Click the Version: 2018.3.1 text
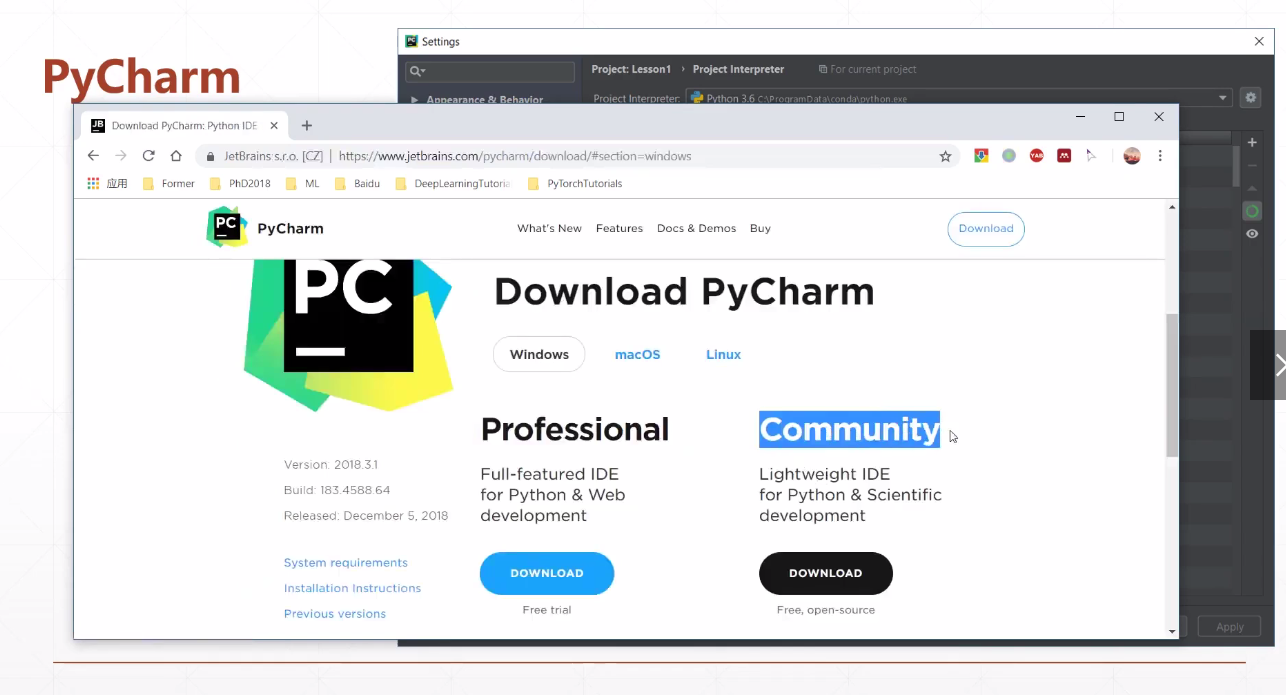Screen dimensions: 1286x695 pos(331,465)
